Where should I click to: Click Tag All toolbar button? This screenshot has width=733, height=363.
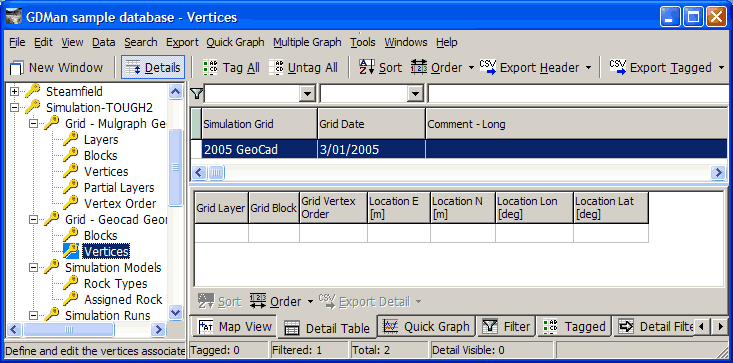(231, 68)
